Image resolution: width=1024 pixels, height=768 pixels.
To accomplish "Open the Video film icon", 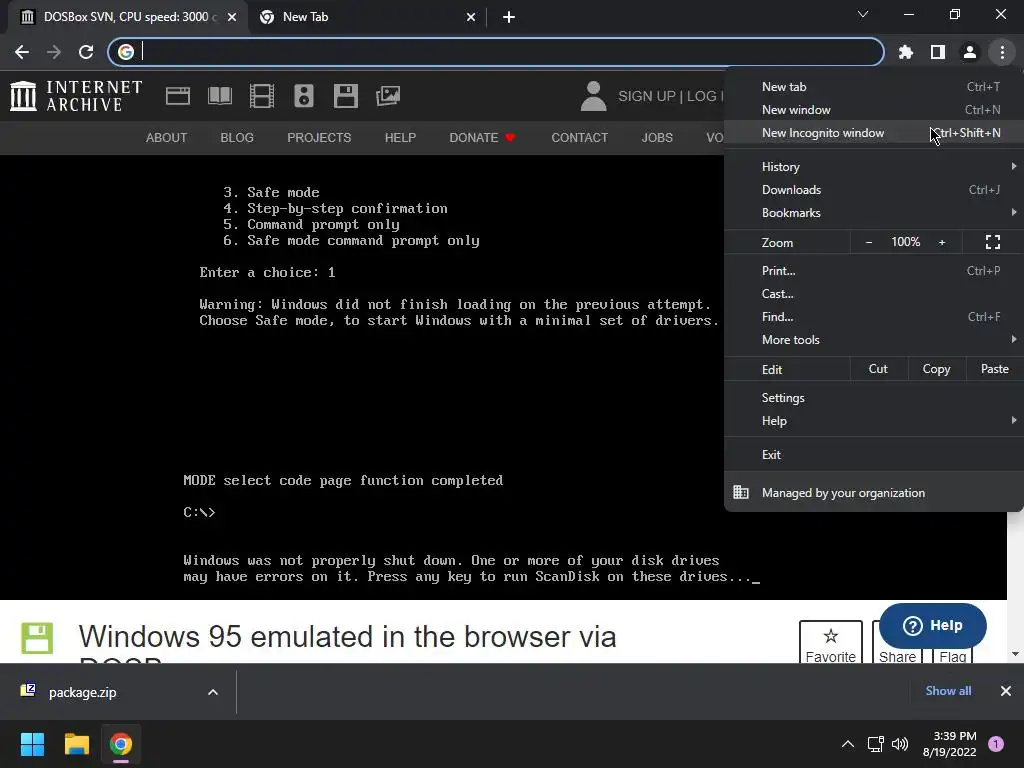I will [x=262, y=96].
